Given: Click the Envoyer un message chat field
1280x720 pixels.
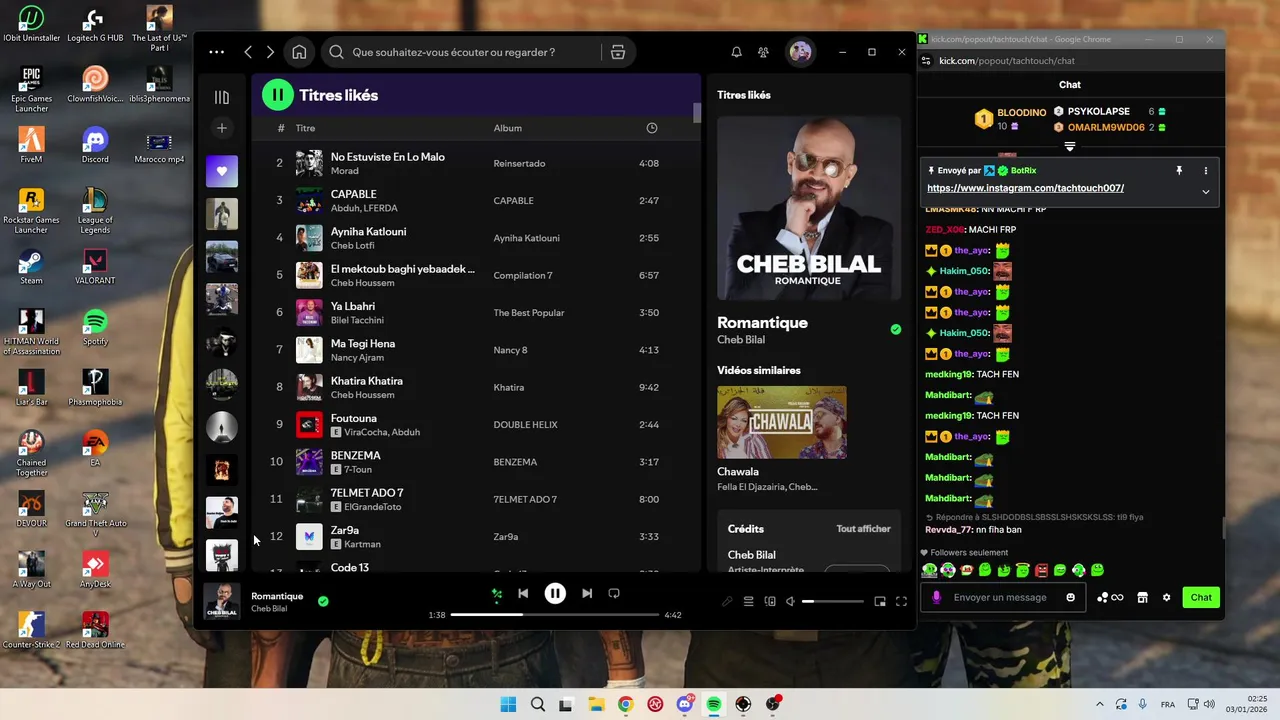Looking at the screenshot, I should click(1000, 597).
